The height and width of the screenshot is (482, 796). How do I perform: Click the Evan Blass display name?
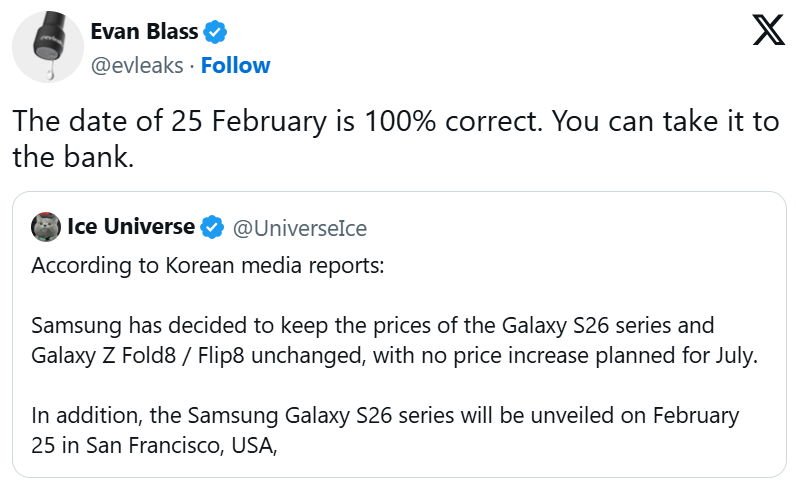(144, 31)
